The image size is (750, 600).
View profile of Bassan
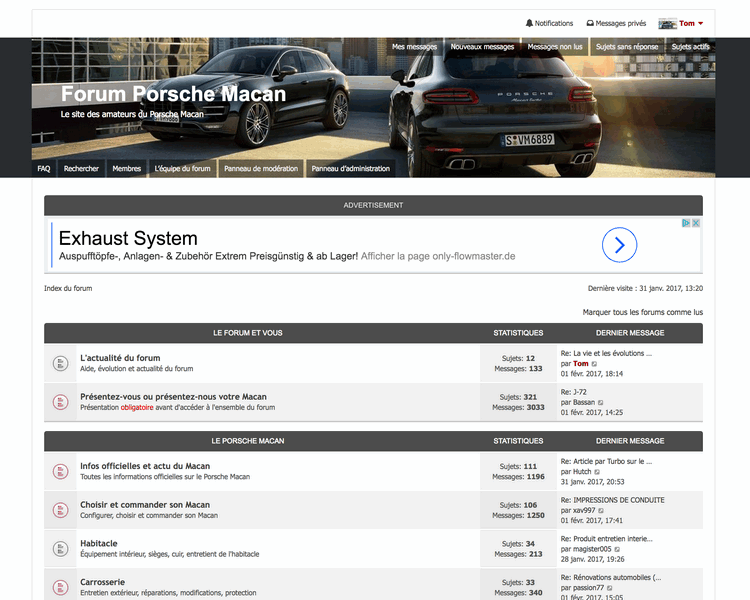tap(584, 402)
